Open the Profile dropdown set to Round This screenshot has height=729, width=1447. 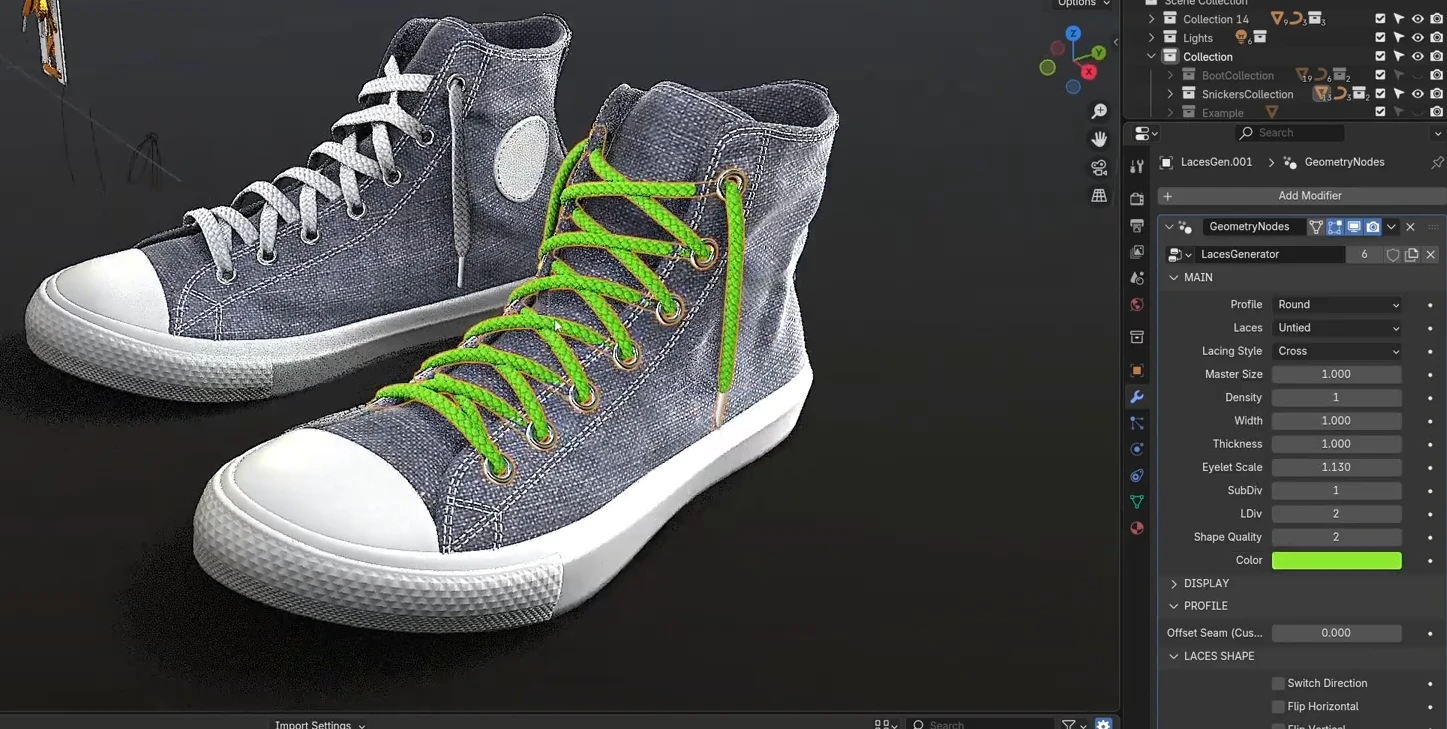coord(1337,305)
